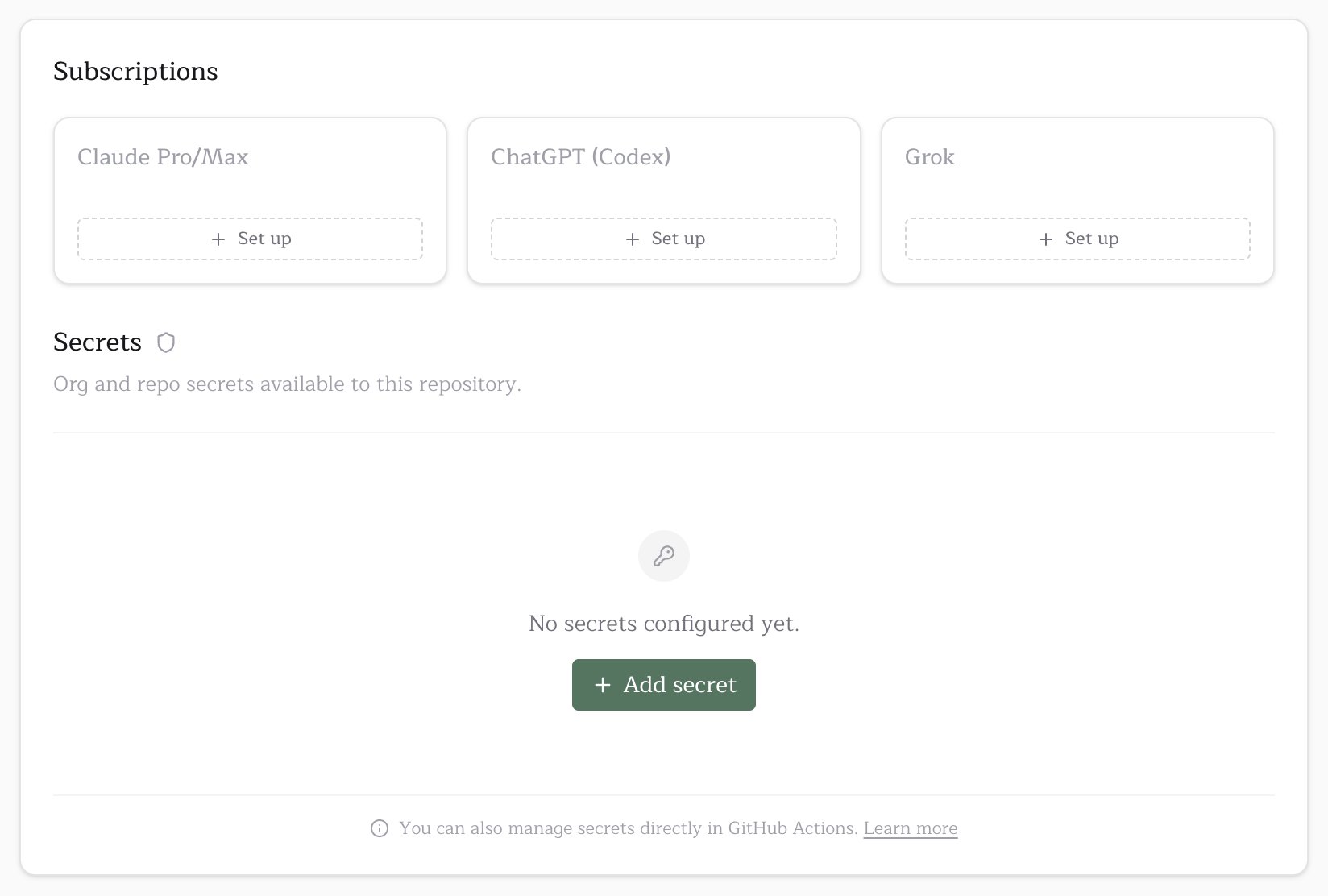
Task: Click the key icon above empty message
Action: 664,556
